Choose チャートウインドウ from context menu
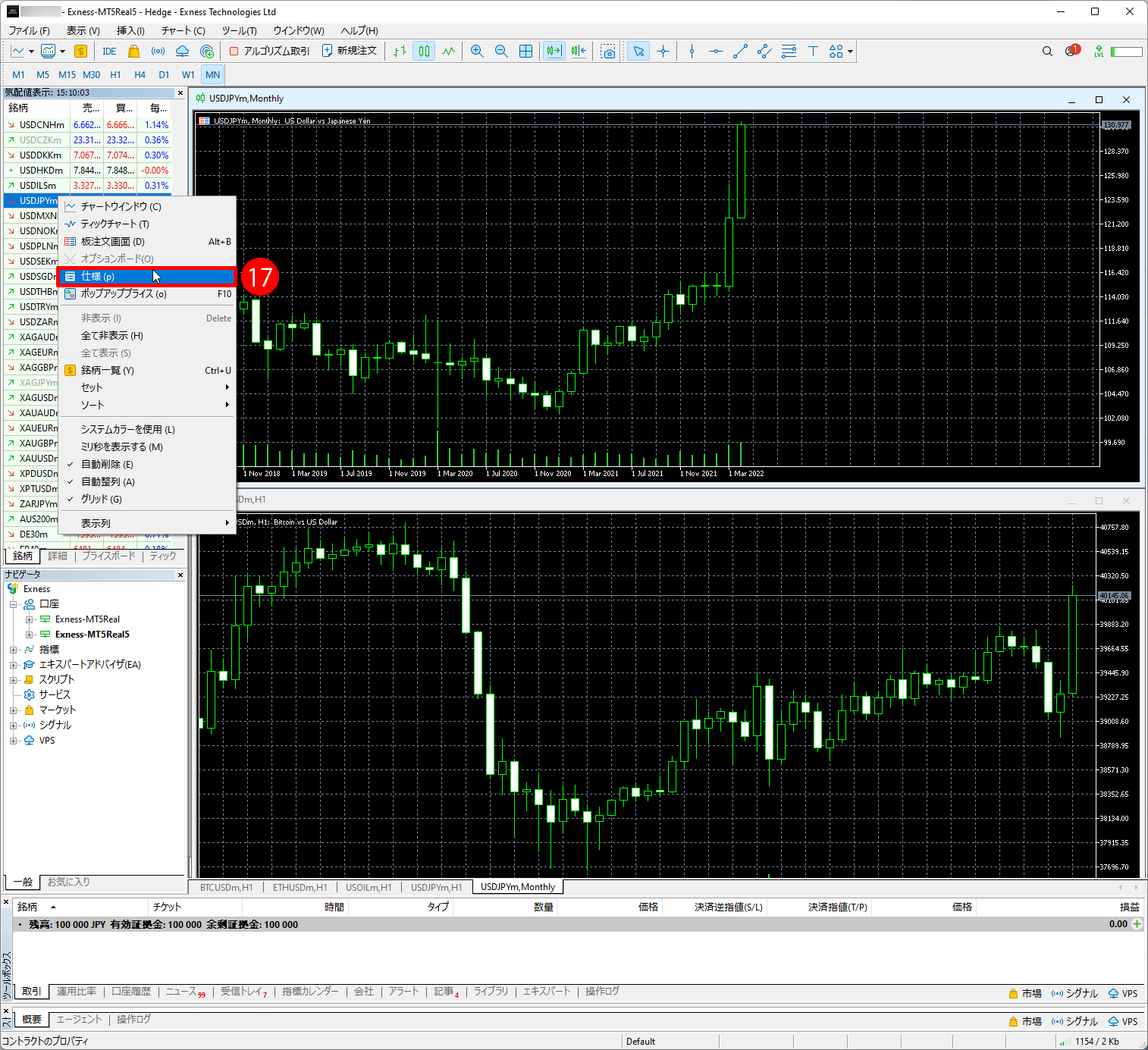 pos(147,206)
